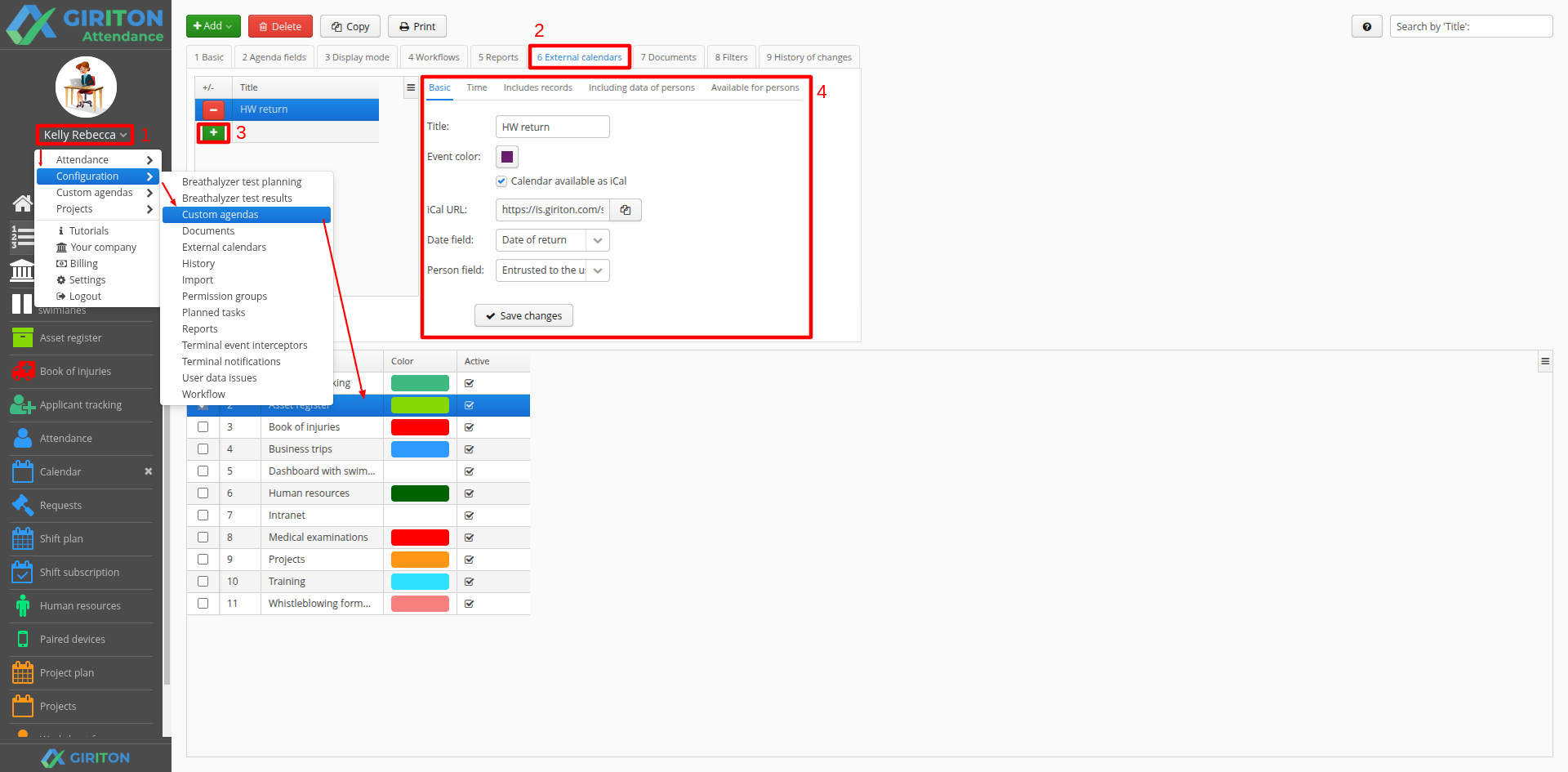Viewport: 1568px width, 772px height.
Task: Copy the iCal URL to clipboard
Action: pos(626,210)
